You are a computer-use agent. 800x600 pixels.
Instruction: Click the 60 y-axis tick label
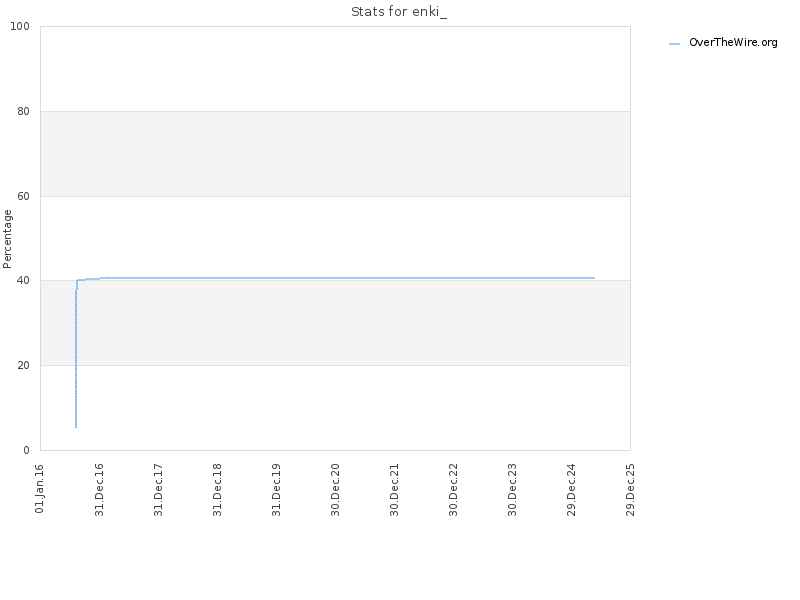23,196
